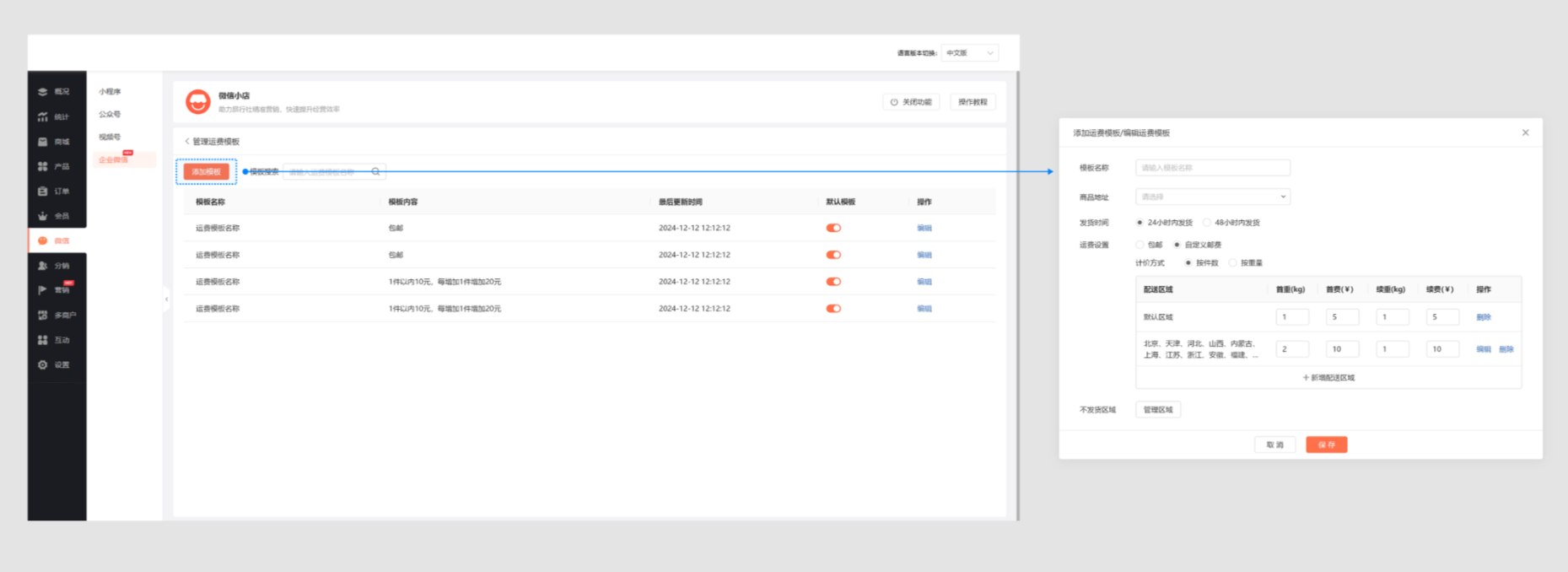This screenshot has width=1568, height=572.
Task: Click the 添加模板 button
Action: [206, 172]
